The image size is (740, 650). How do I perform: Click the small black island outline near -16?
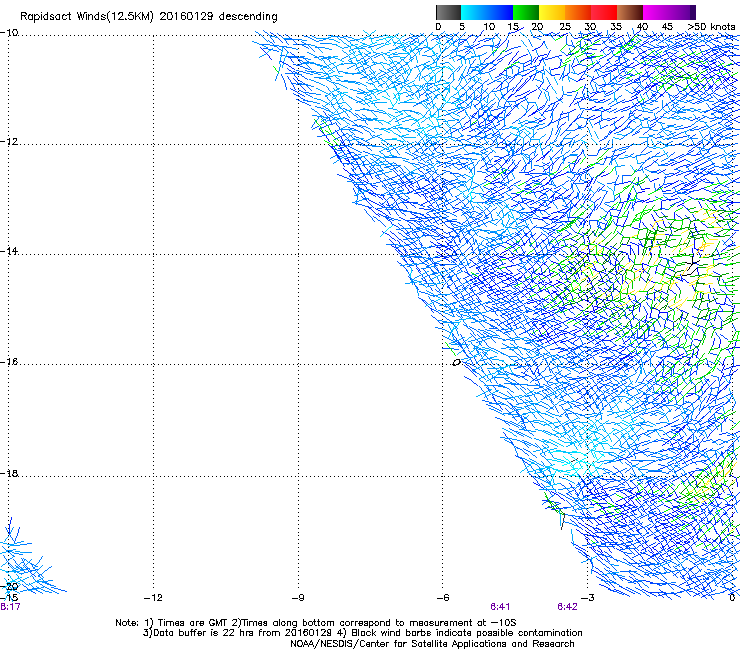(x=456, y=363)
